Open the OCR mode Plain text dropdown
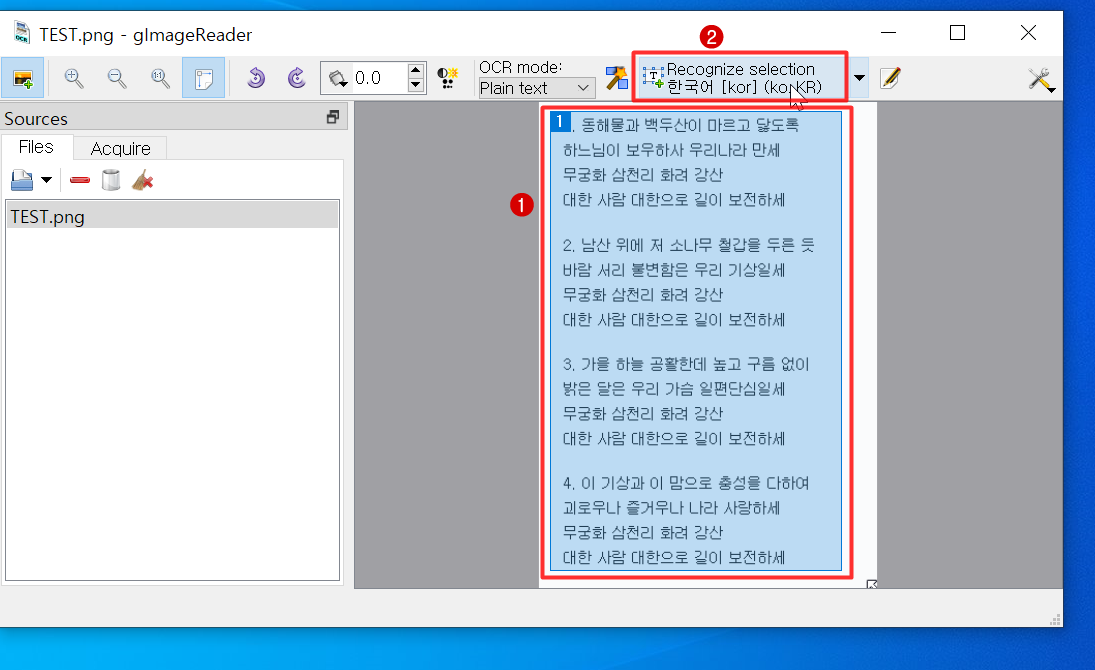1095x670 pixels. pos(536,88)
